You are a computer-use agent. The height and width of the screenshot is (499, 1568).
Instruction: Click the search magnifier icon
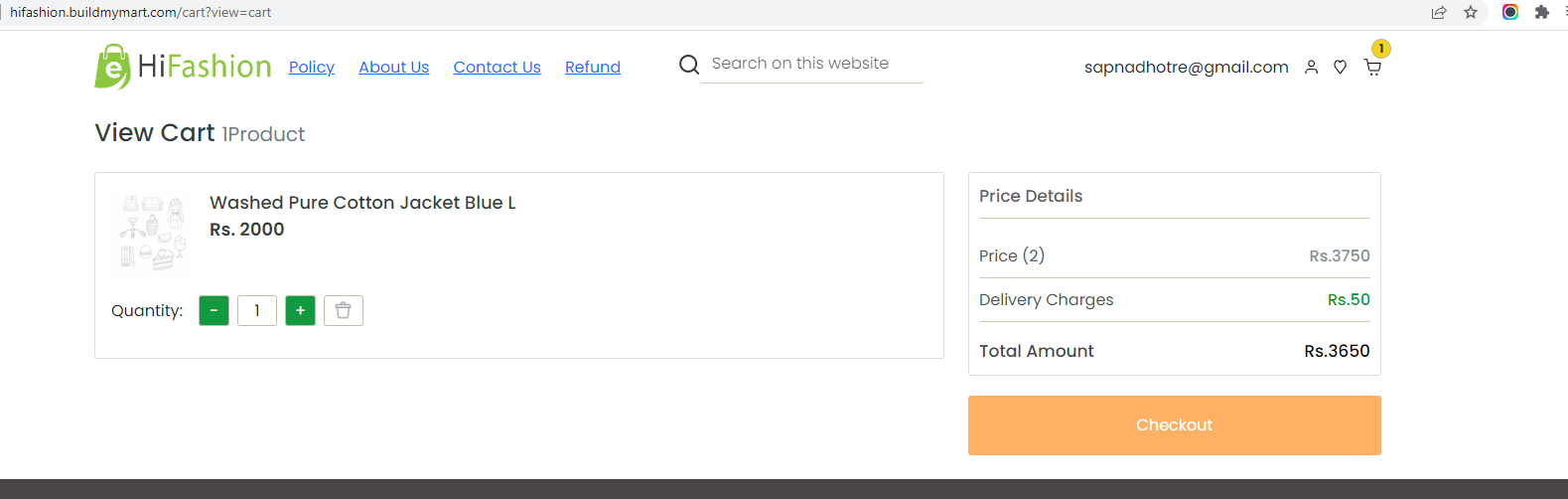tap(689, 65)
